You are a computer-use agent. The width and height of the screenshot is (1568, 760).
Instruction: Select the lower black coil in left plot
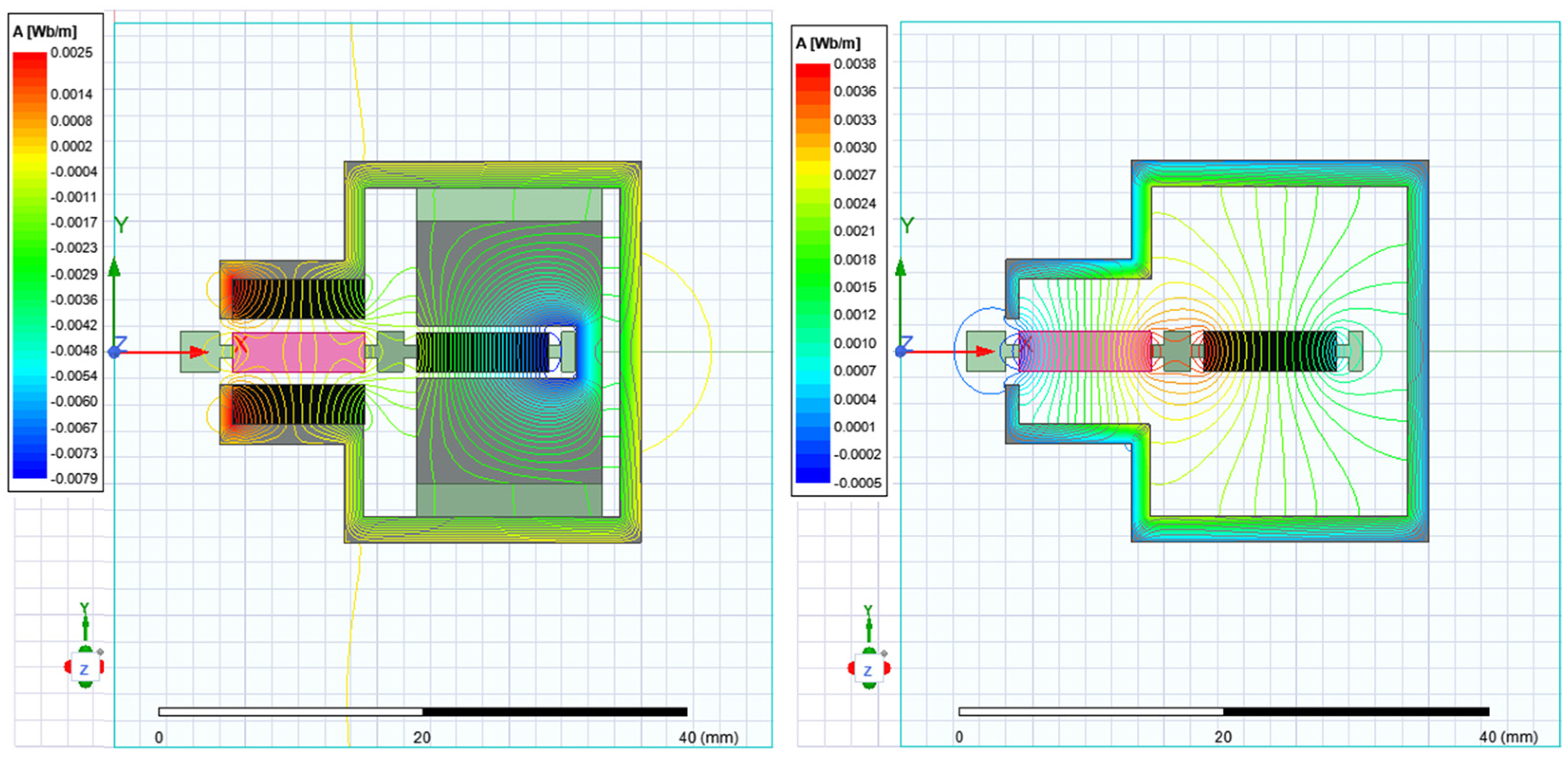click(298, 404)
